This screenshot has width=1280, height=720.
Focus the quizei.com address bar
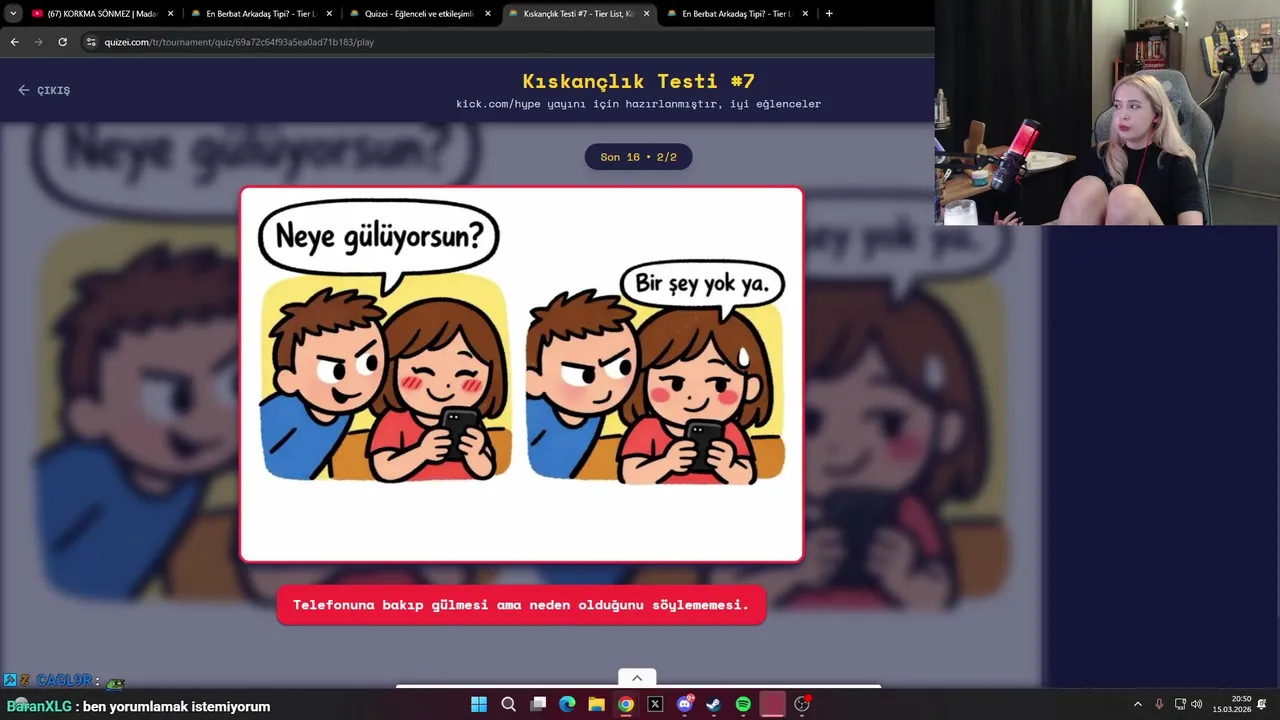(500, 42)
